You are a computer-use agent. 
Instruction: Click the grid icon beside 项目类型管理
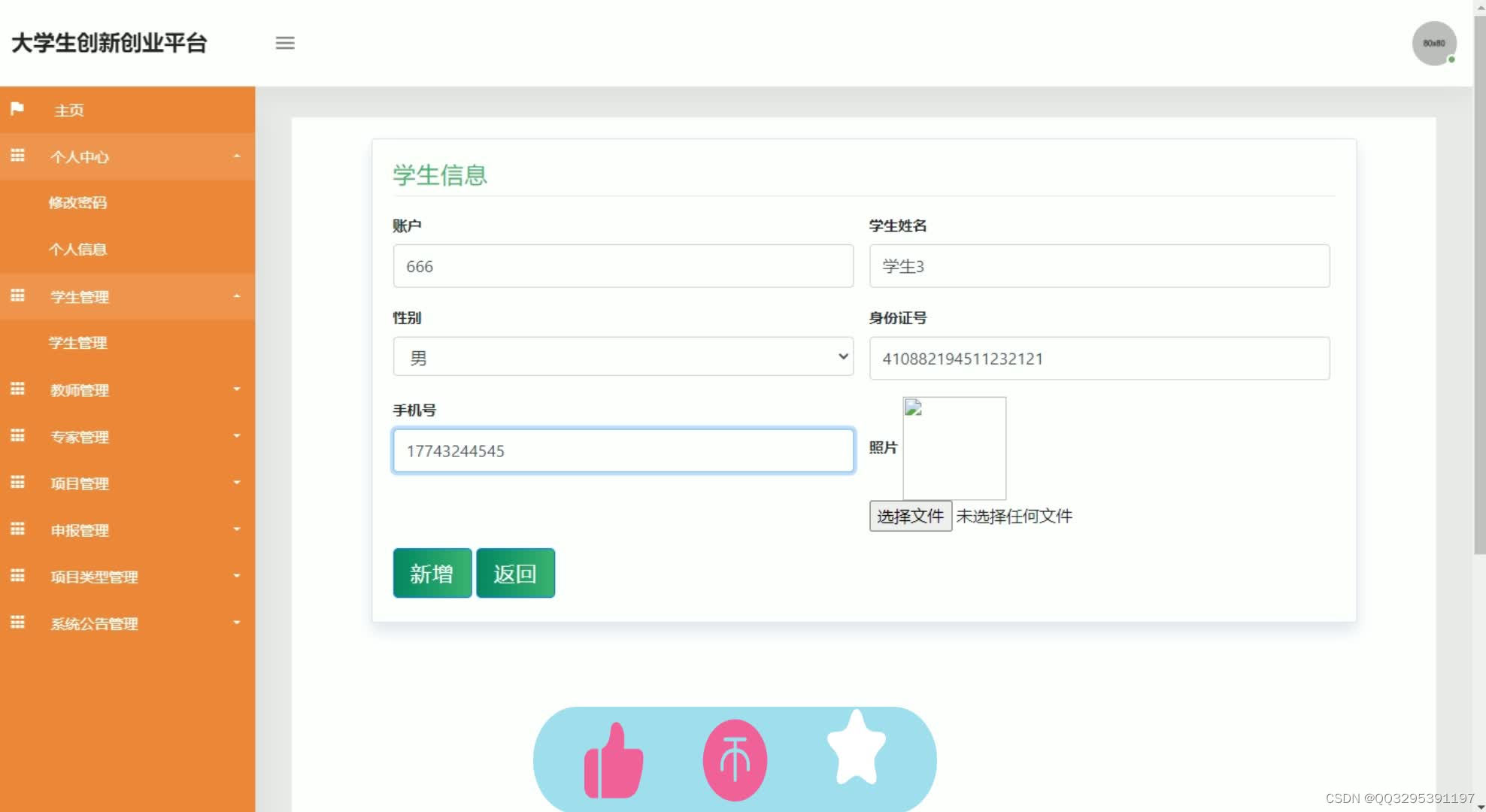(17, 575)
